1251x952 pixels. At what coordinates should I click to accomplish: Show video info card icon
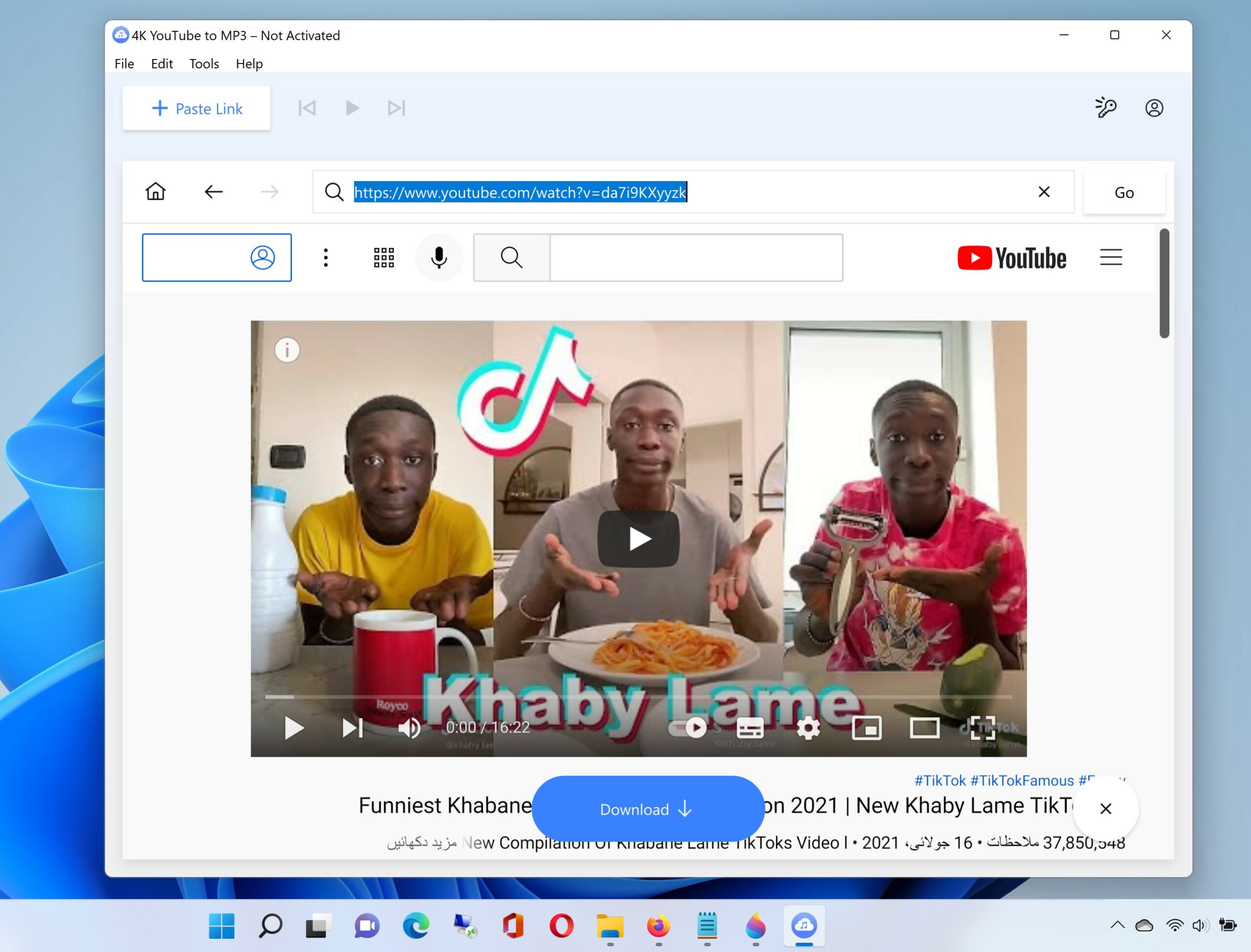tap(287, 350)
